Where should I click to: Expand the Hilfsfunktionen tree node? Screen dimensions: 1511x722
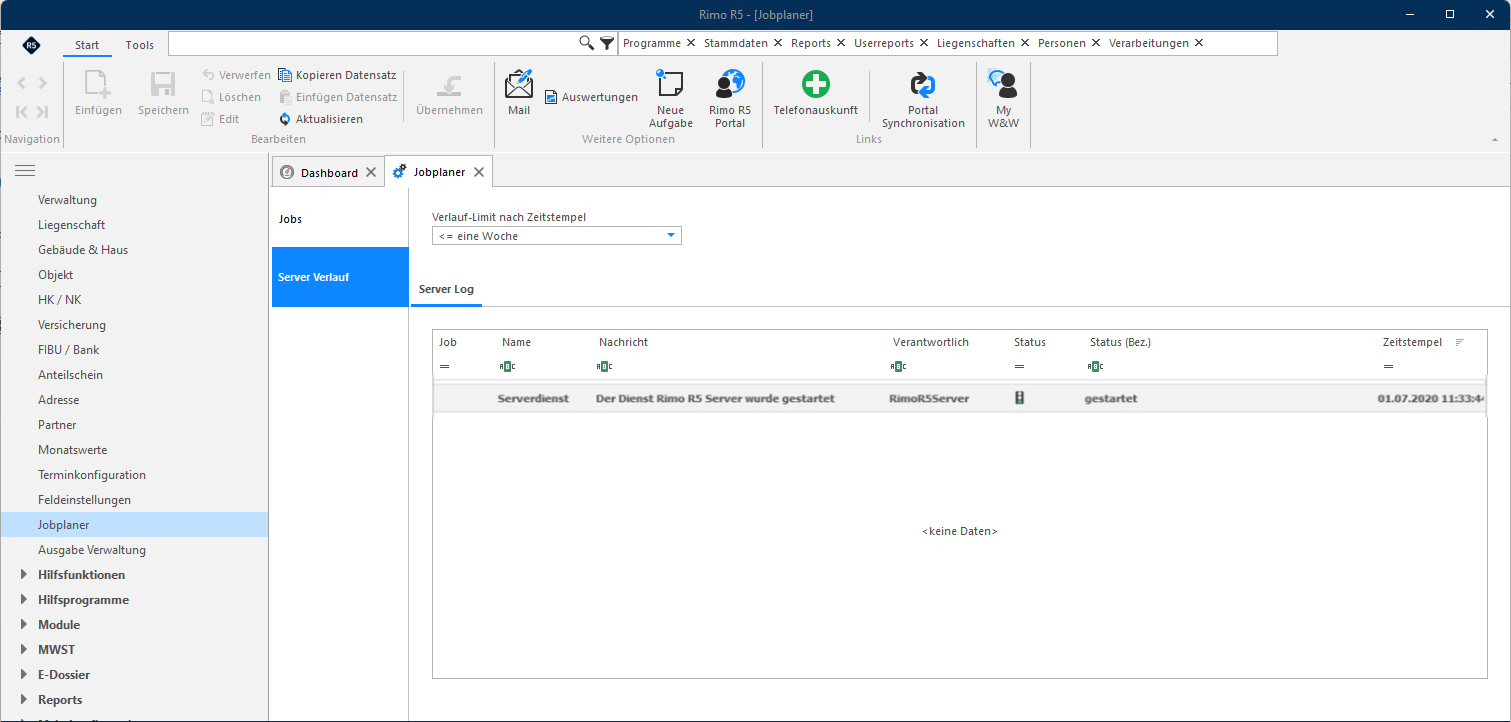[x=24, y=575]
